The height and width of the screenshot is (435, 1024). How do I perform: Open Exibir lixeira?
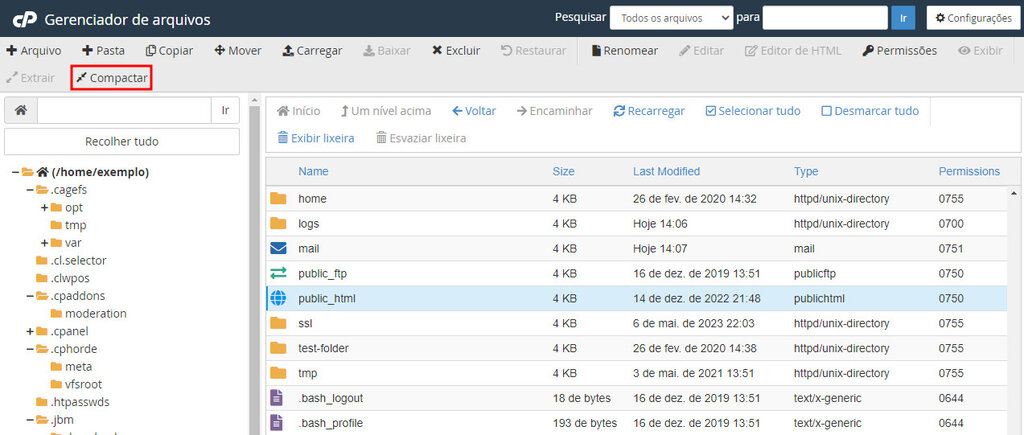coord(315,138)
